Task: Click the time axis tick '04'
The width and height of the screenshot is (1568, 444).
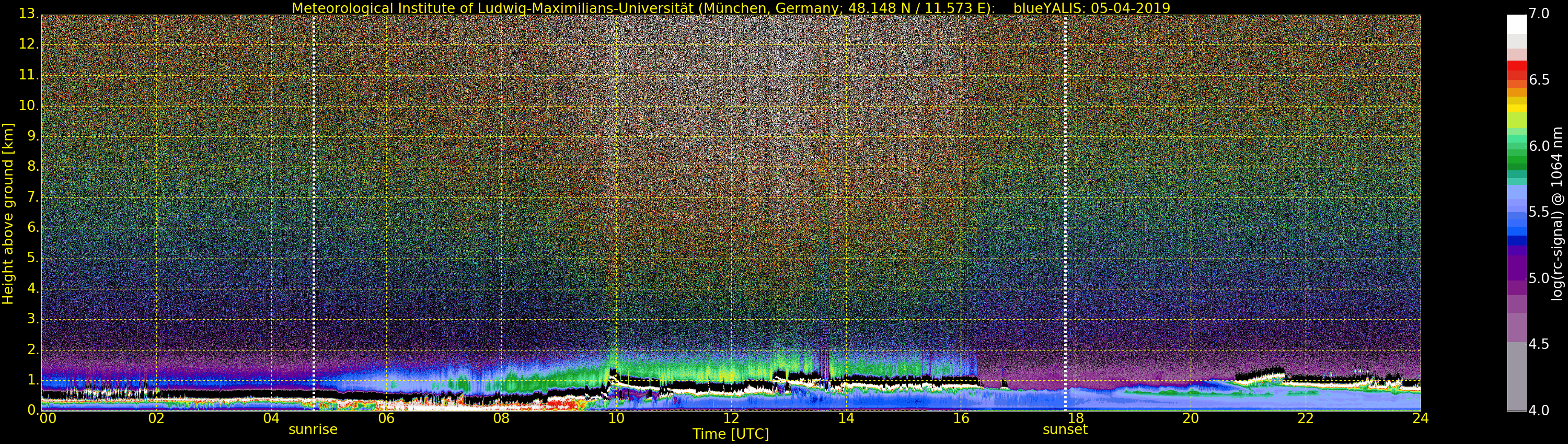Action: click(271, 418)
